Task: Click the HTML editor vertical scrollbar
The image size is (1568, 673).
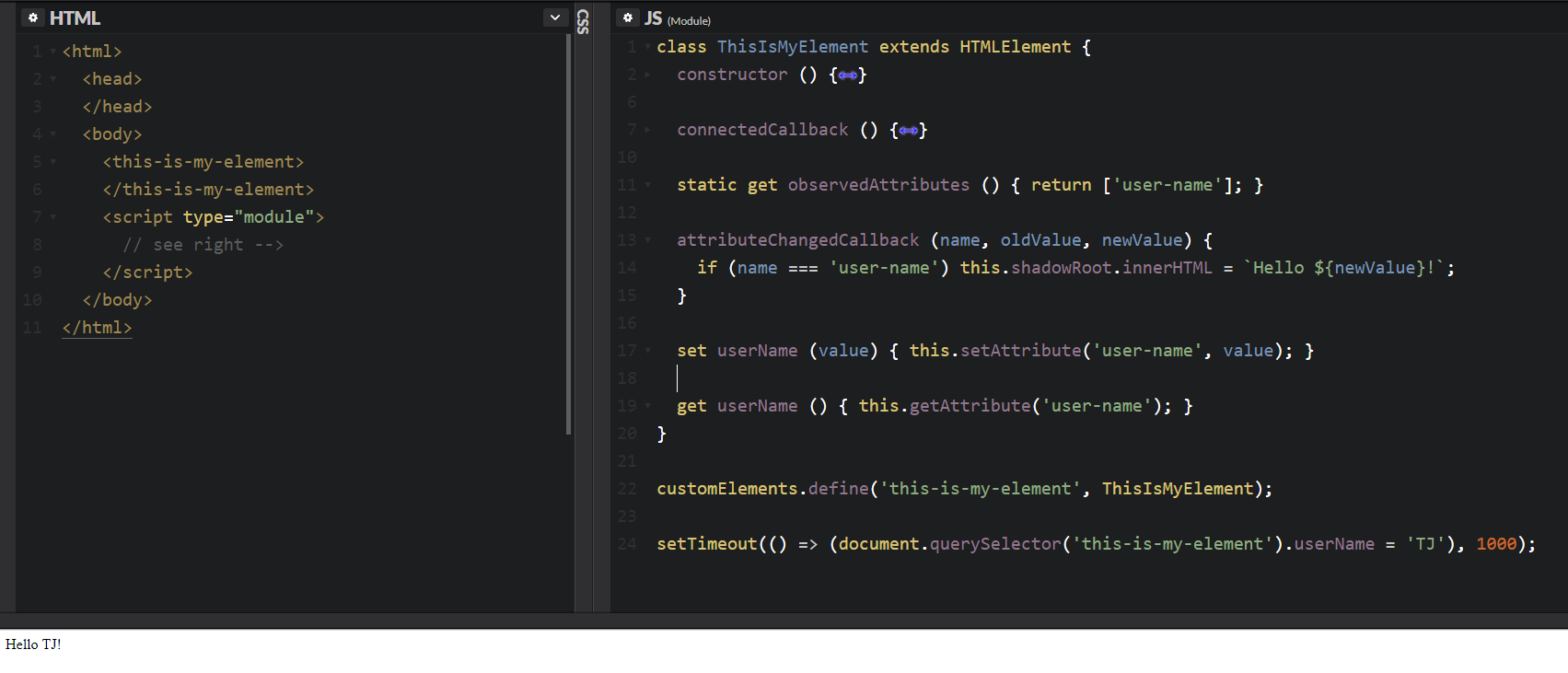Action: click(x=569, y=235)
